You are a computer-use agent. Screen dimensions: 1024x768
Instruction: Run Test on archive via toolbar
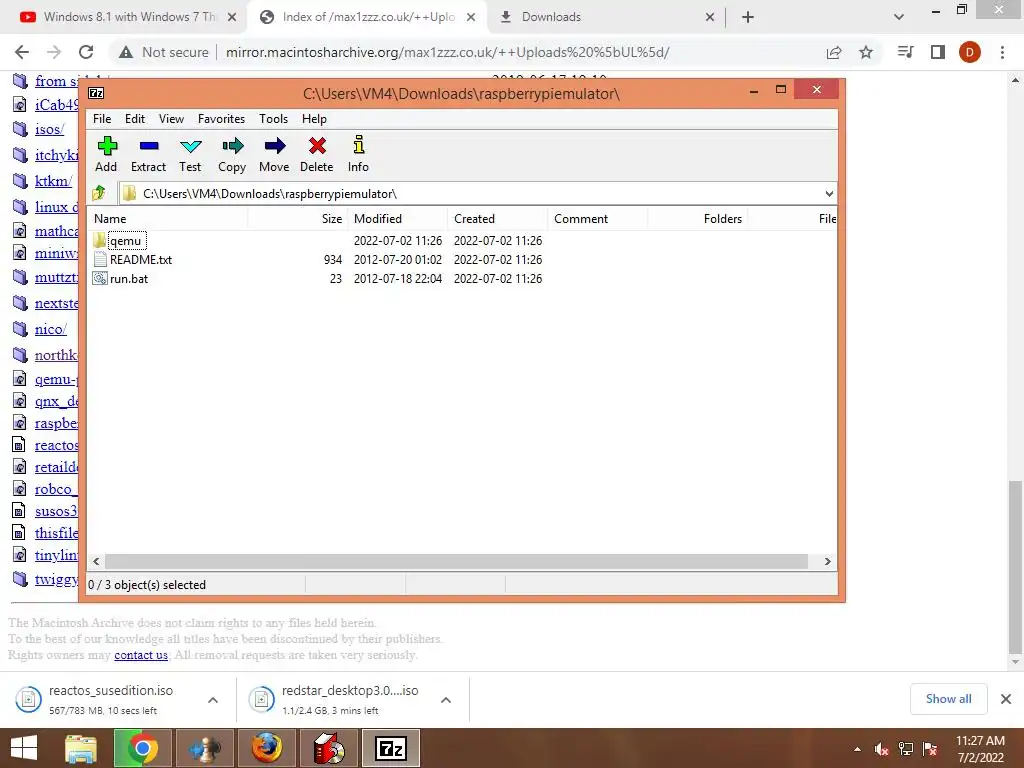(x=190, y=154)
